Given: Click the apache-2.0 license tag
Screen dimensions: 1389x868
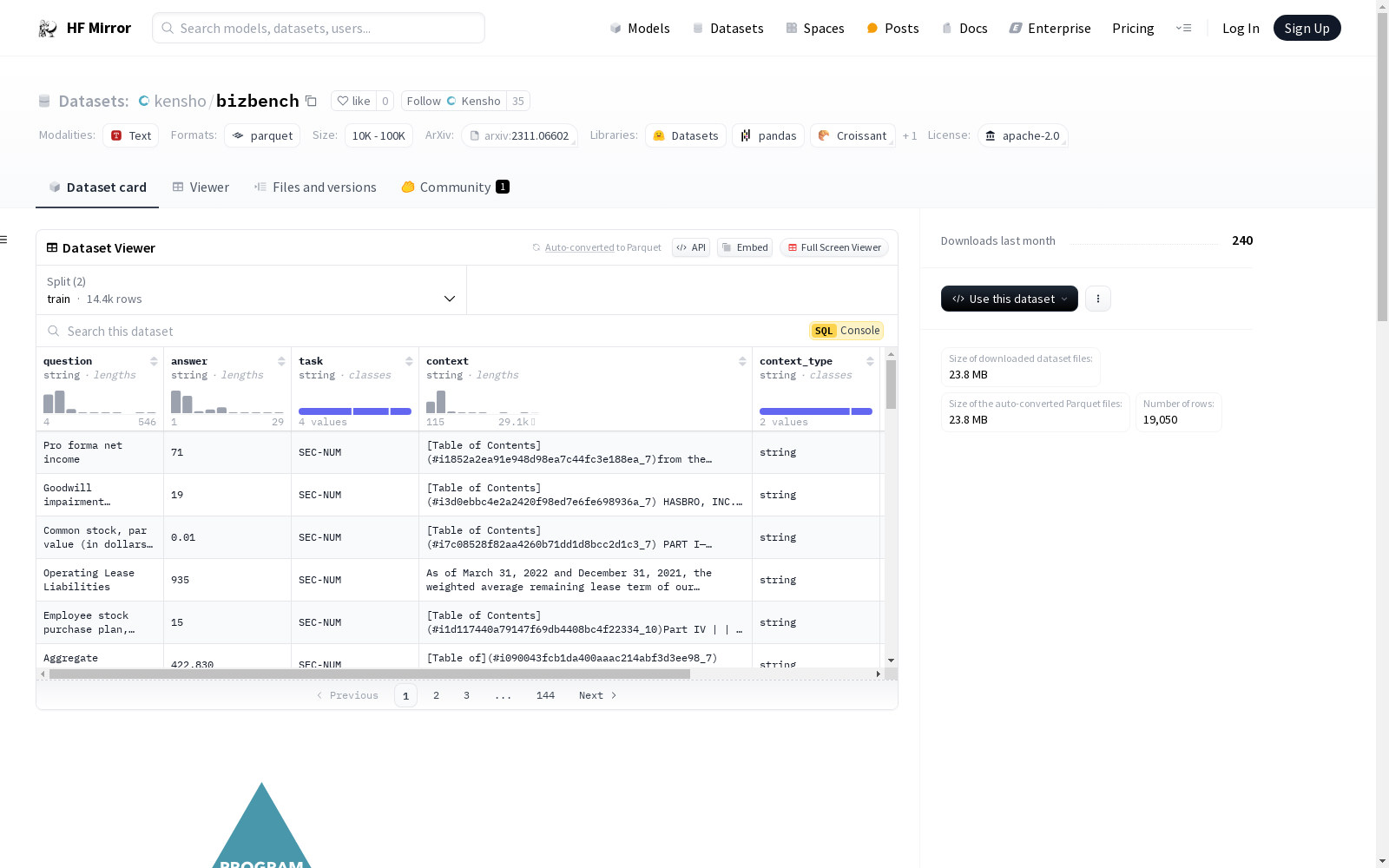Looking at the screenshot, I should [x=1023, y=135].
